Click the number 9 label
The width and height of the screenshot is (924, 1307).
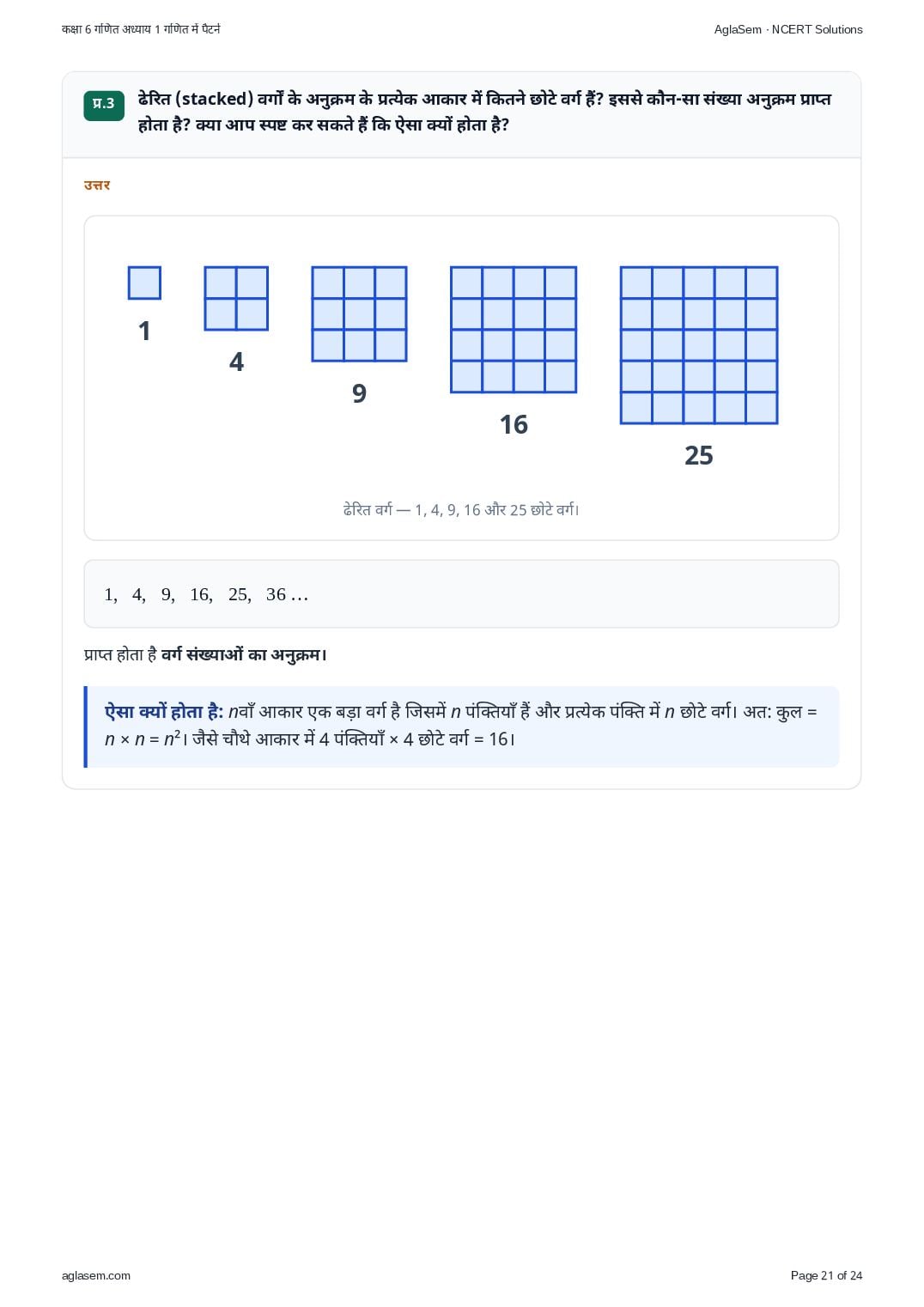(359, 393)
